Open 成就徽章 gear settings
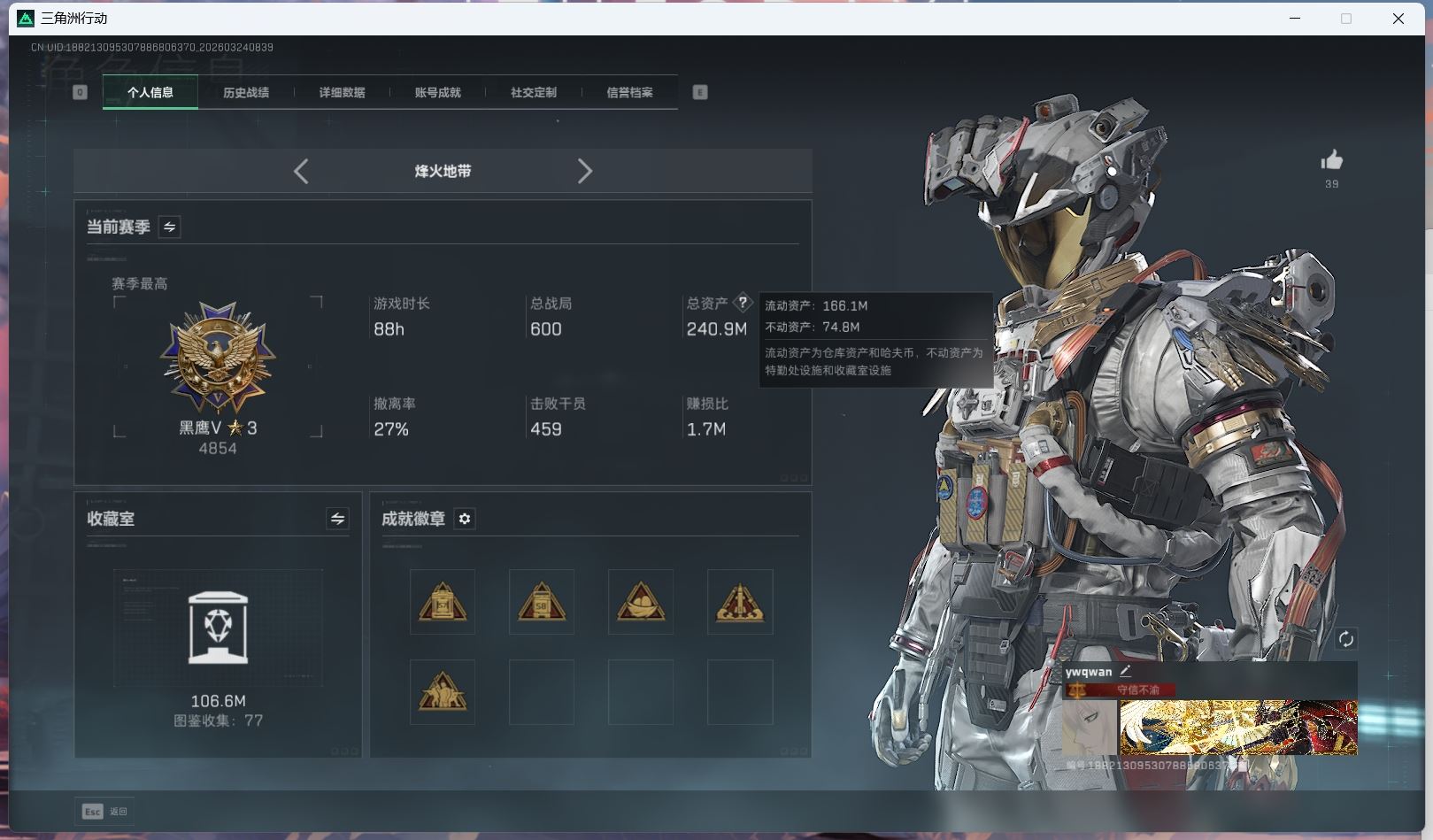 pyautogui.click(x=465, y=519)
